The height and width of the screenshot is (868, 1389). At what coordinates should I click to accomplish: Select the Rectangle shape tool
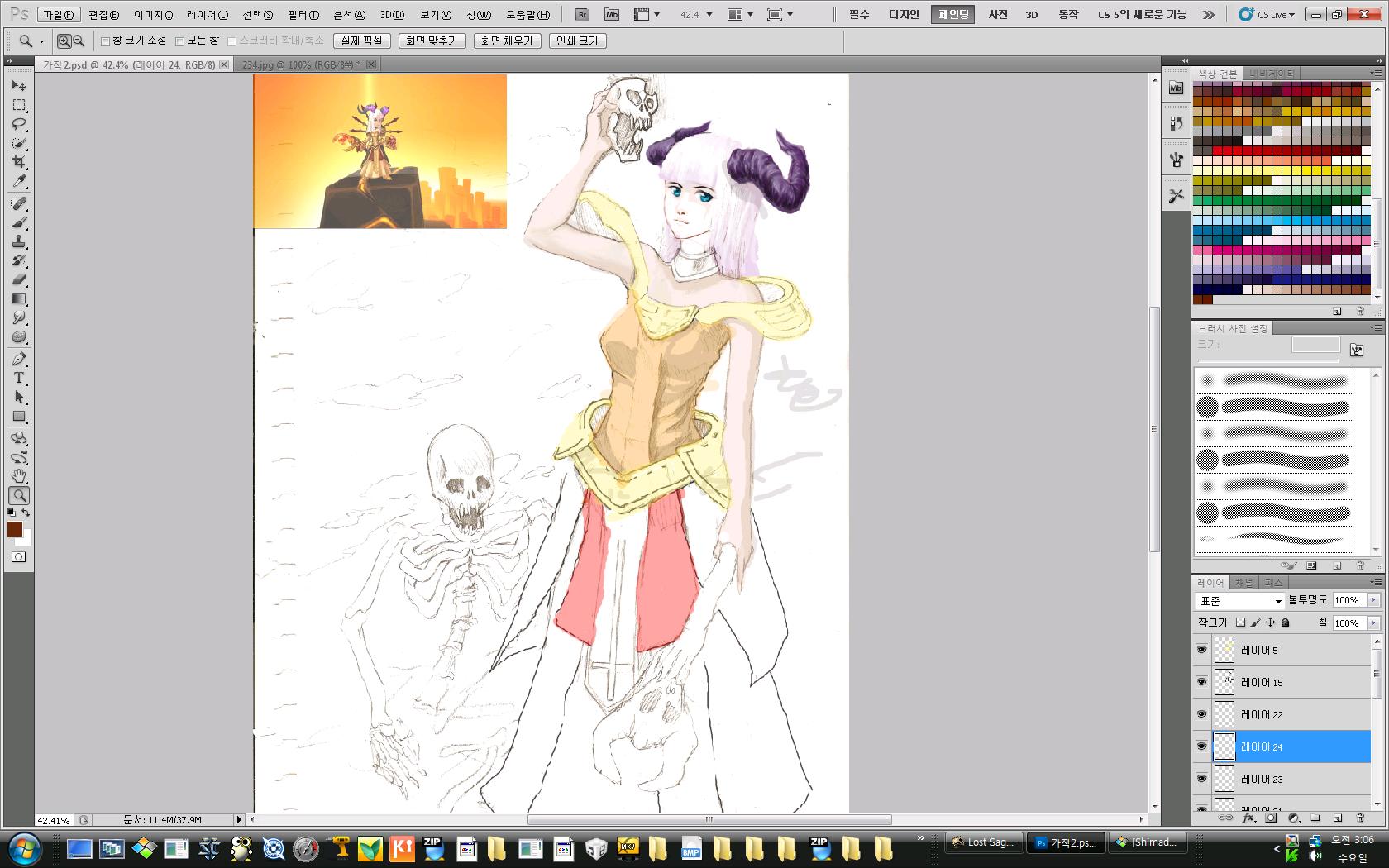(19, 416)
